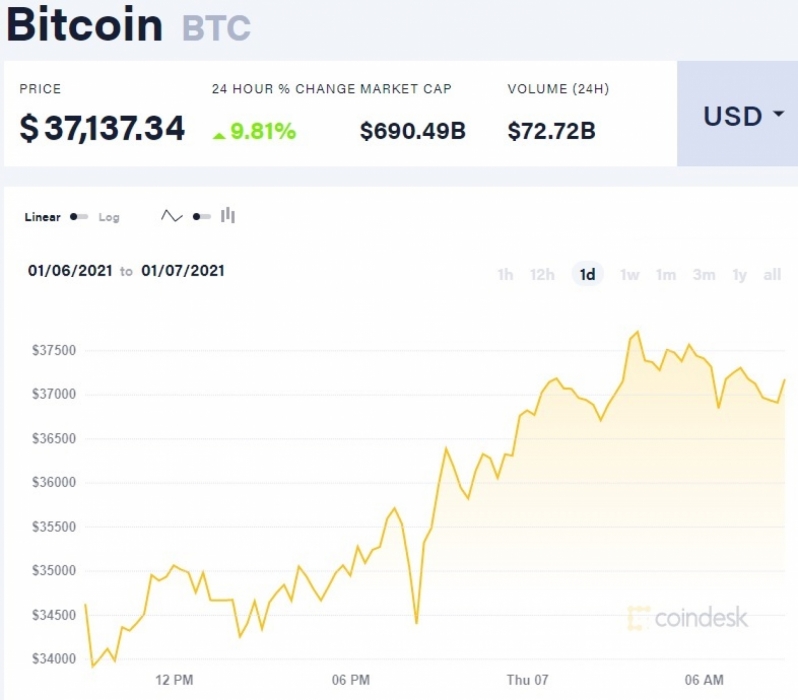Toggle the line/candlestick chart switch
The height and width of the screenshot is (700, 798).
202,217
